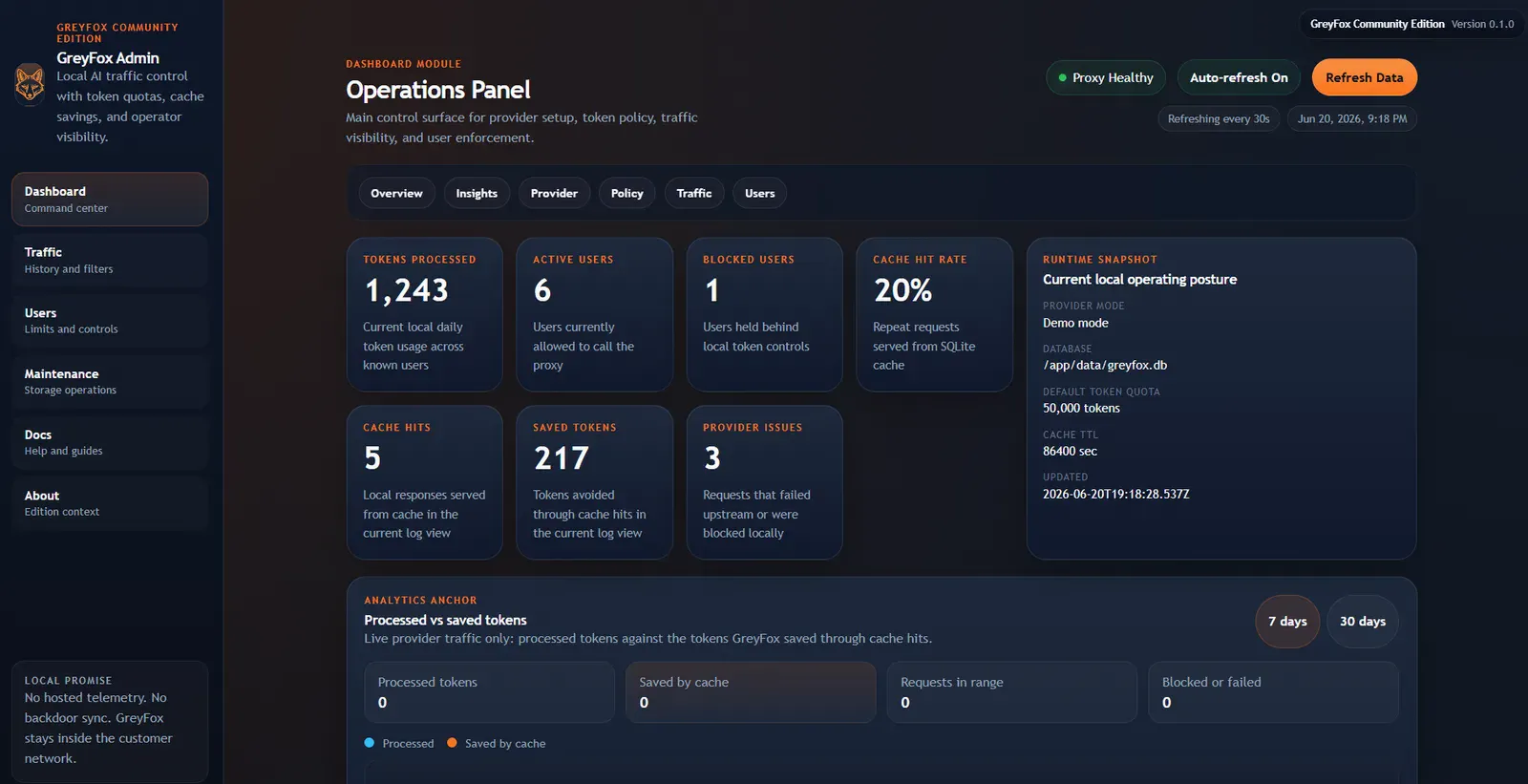Viewport: 1528px width, 784px height.
Task: Switch to the Overview tab
Action: tap(396, 193)
